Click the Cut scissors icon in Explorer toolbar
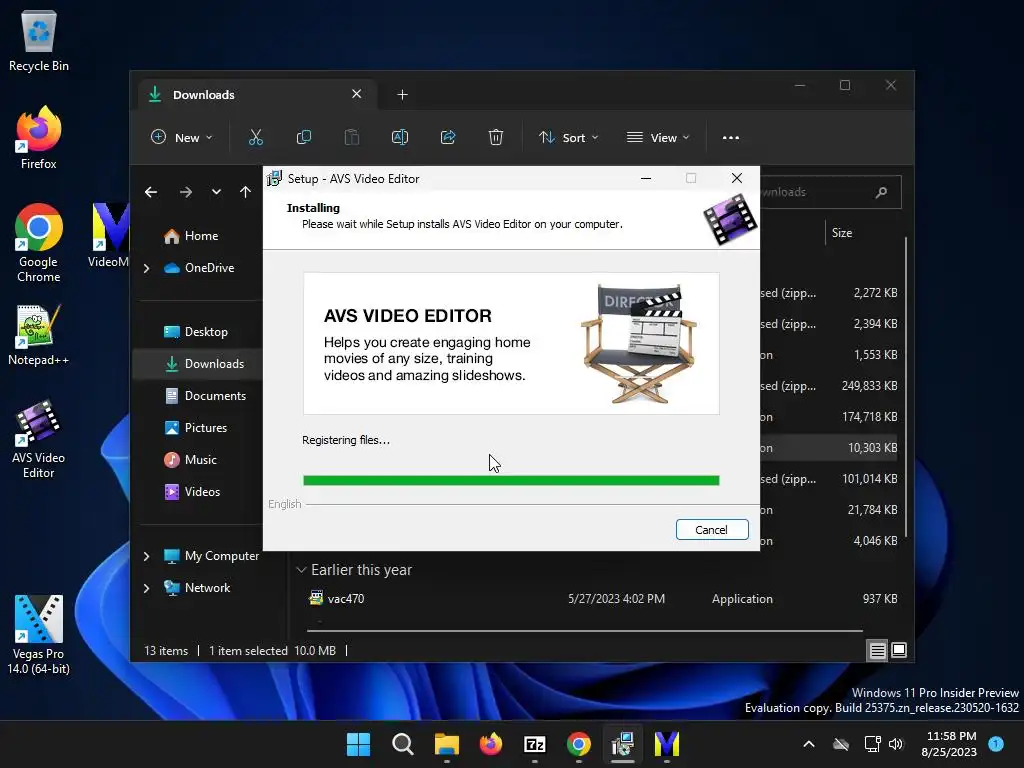The width and height of the screenshot is (1024, 768). (x=255, y=137)
